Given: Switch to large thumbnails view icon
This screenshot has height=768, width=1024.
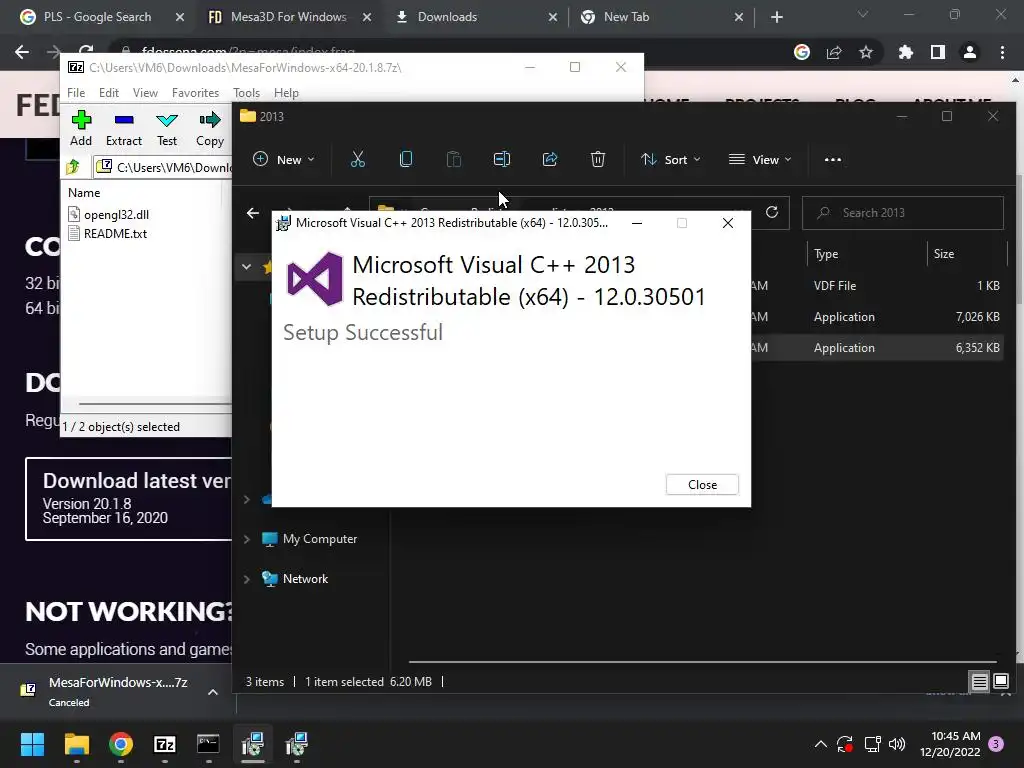Looking at the screenshot, I should pyautogui.click(x=1001, y=682).
